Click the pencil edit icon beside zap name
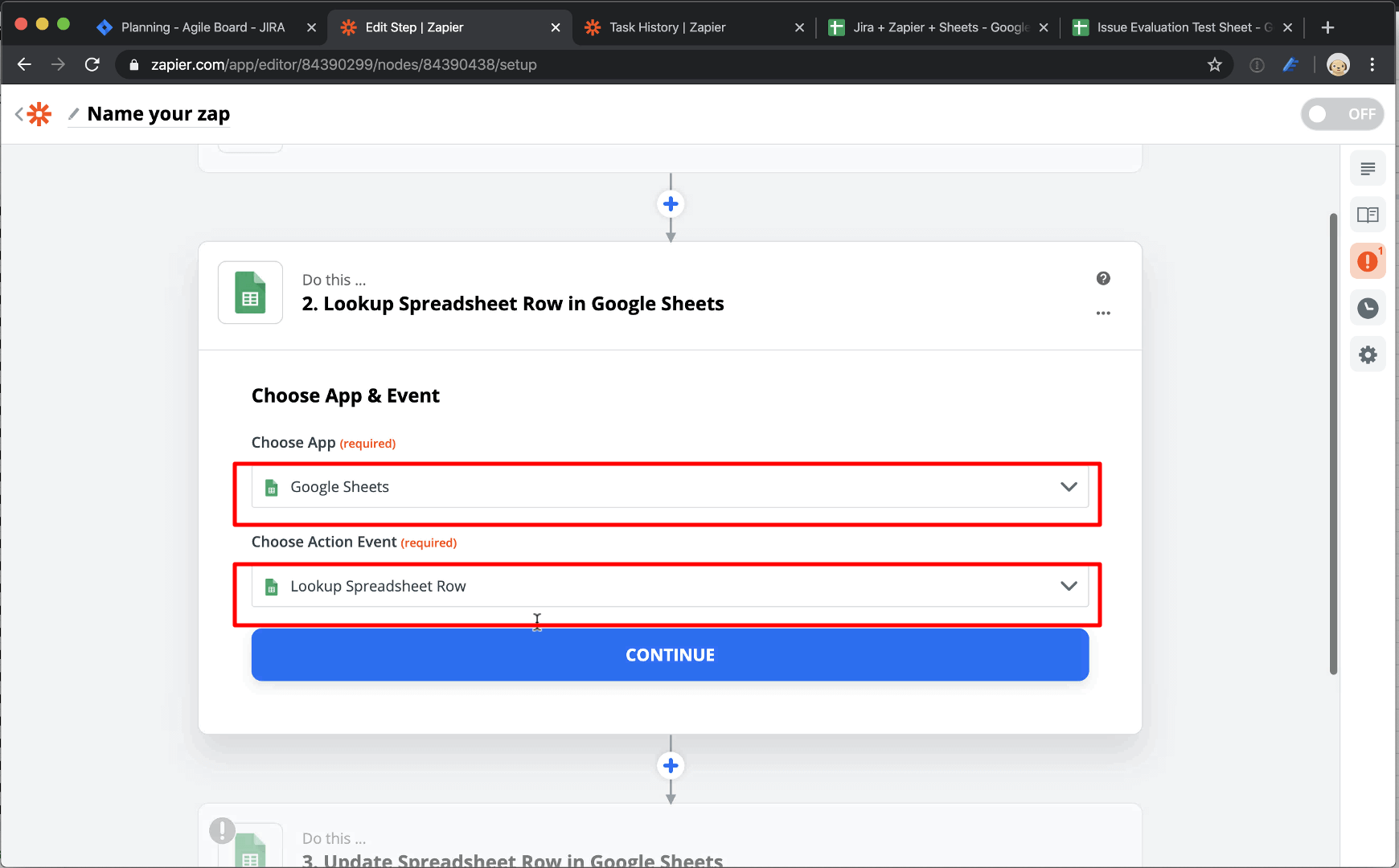The height and width of the screenshot is (868, 1399). [74, 114]
